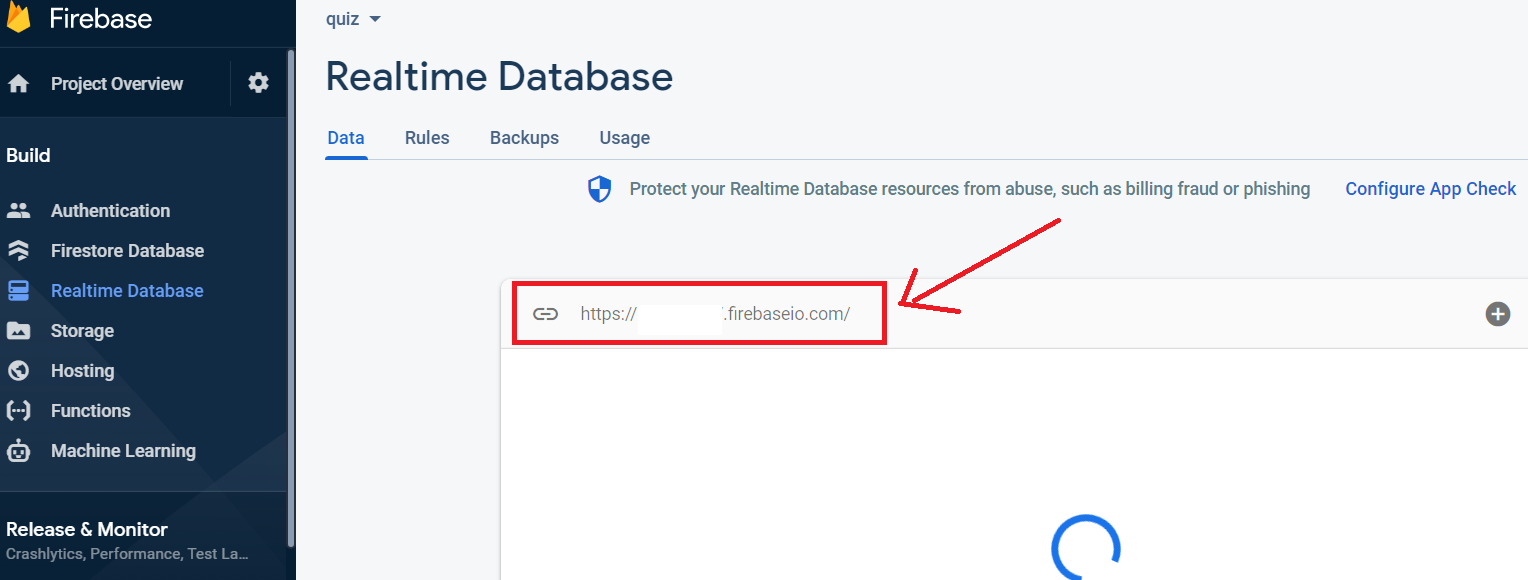The width and height of the screenshot is (1528, 580).
Task: Click 'Protect your Realtime Database resources' message
Action: tap(970, 189)
